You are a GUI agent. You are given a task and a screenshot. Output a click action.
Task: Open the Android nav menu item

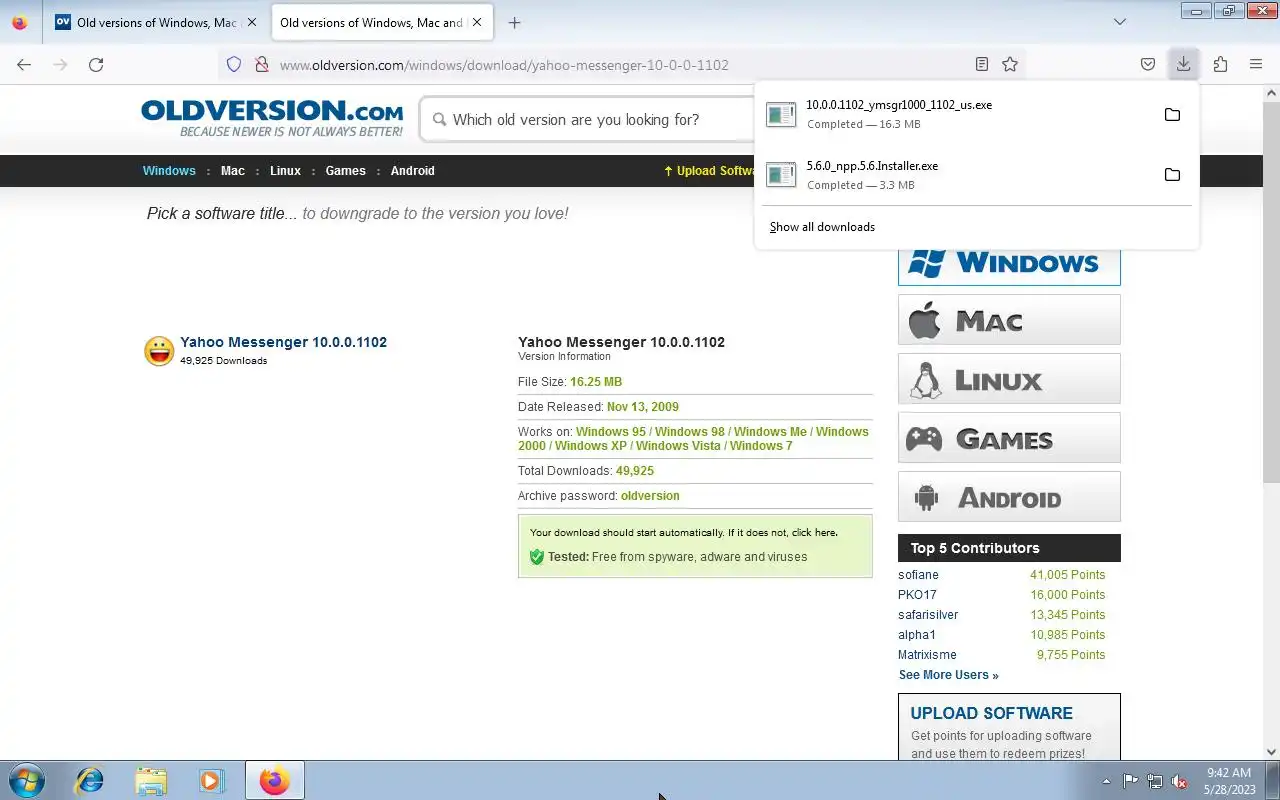tap(412, 171)
